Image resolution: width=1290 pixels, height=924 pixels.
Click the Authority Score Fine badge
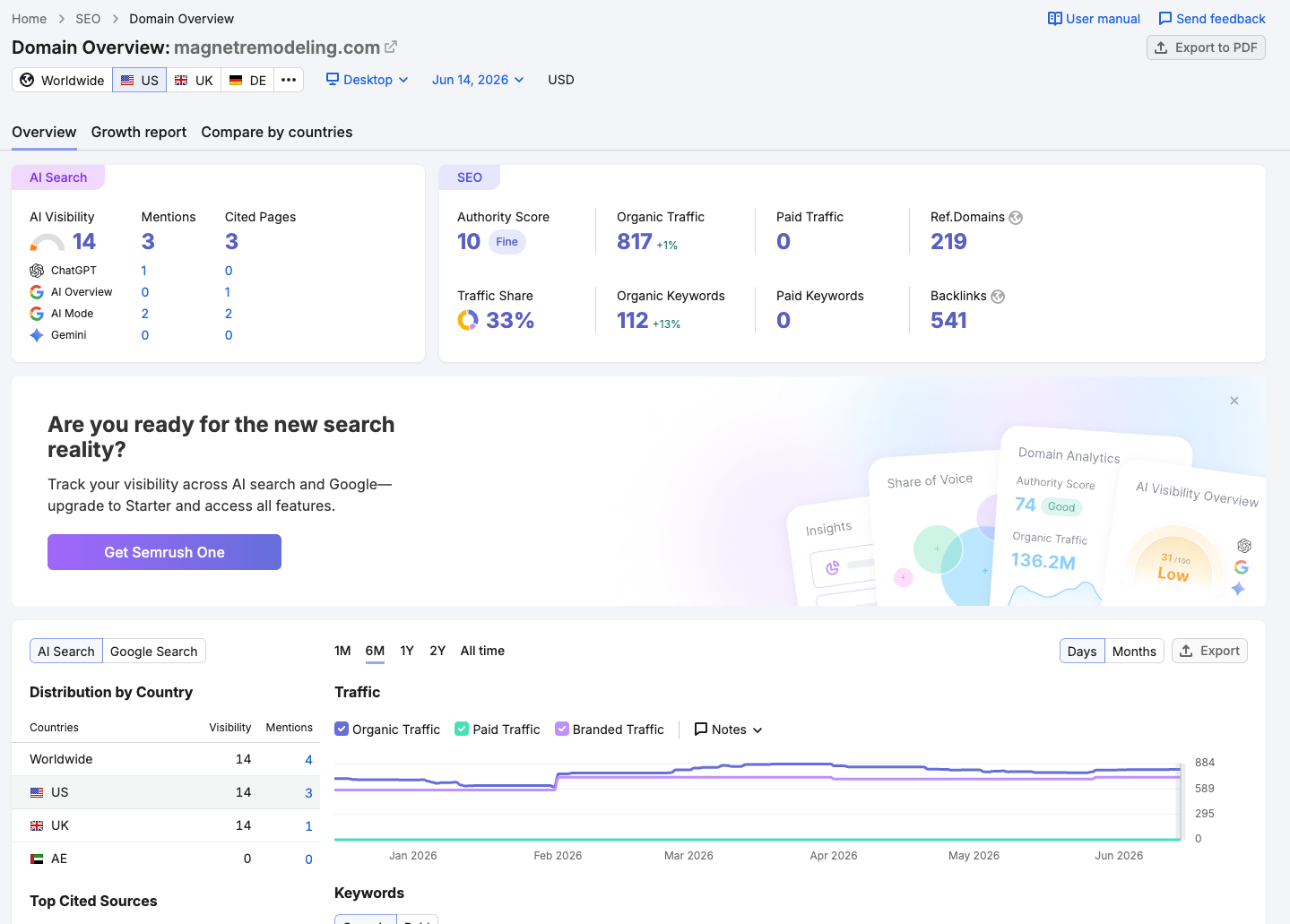507,242
